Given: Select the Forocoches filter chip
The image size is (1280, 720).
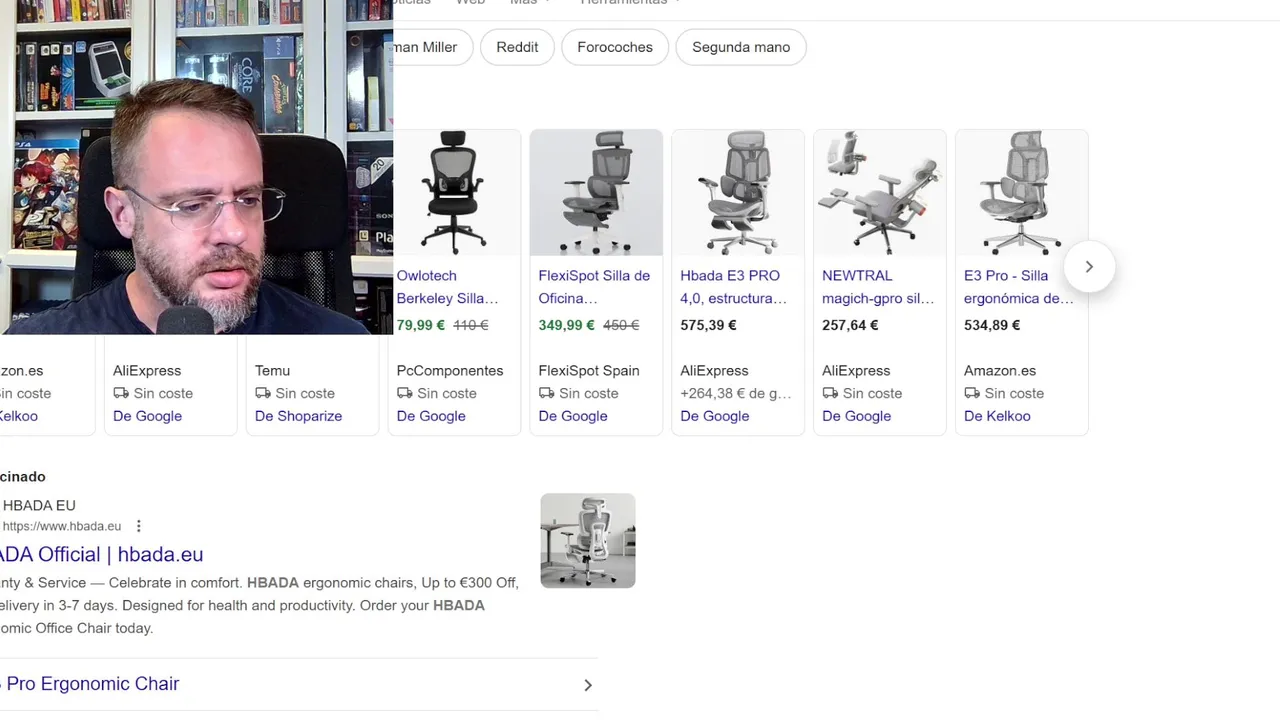Looking at the screenshot, I should (615, 47).
